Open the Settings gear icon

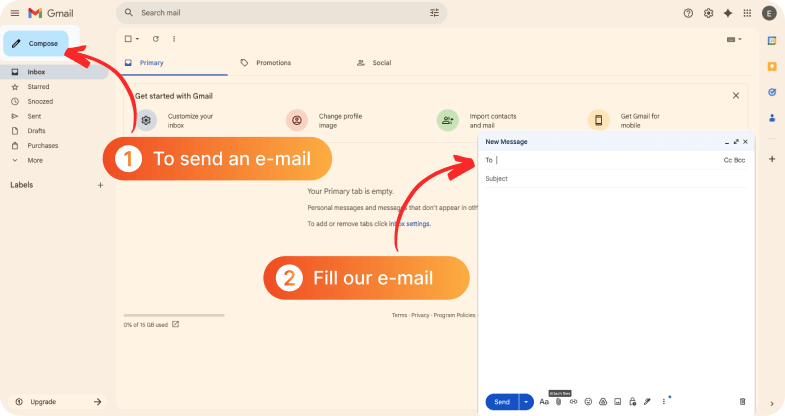coord(708,14)
